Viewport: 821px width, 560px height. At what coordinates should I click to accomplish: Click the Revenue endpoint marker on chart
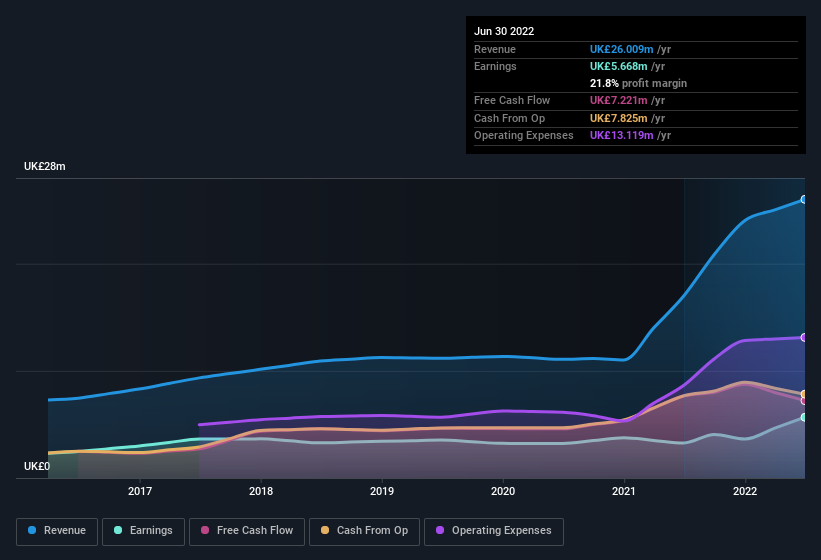tap(804, 200)
